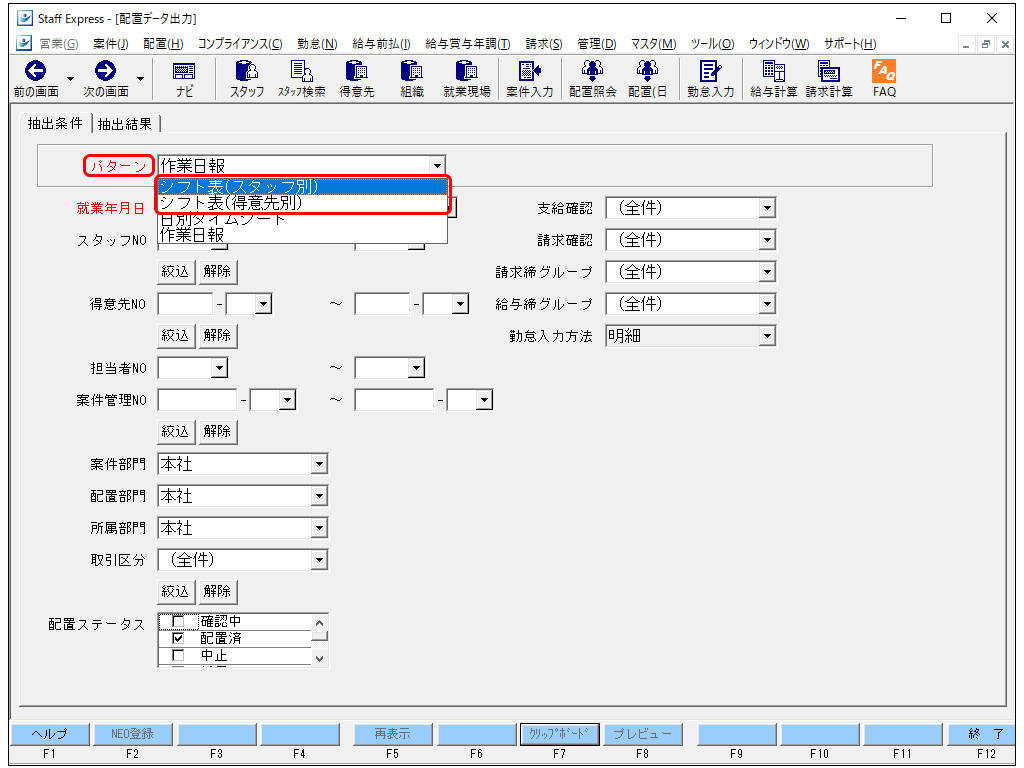1024x768 pixels.
Task: Expand the arrow next to 次の画面
Action: point(140,78)
